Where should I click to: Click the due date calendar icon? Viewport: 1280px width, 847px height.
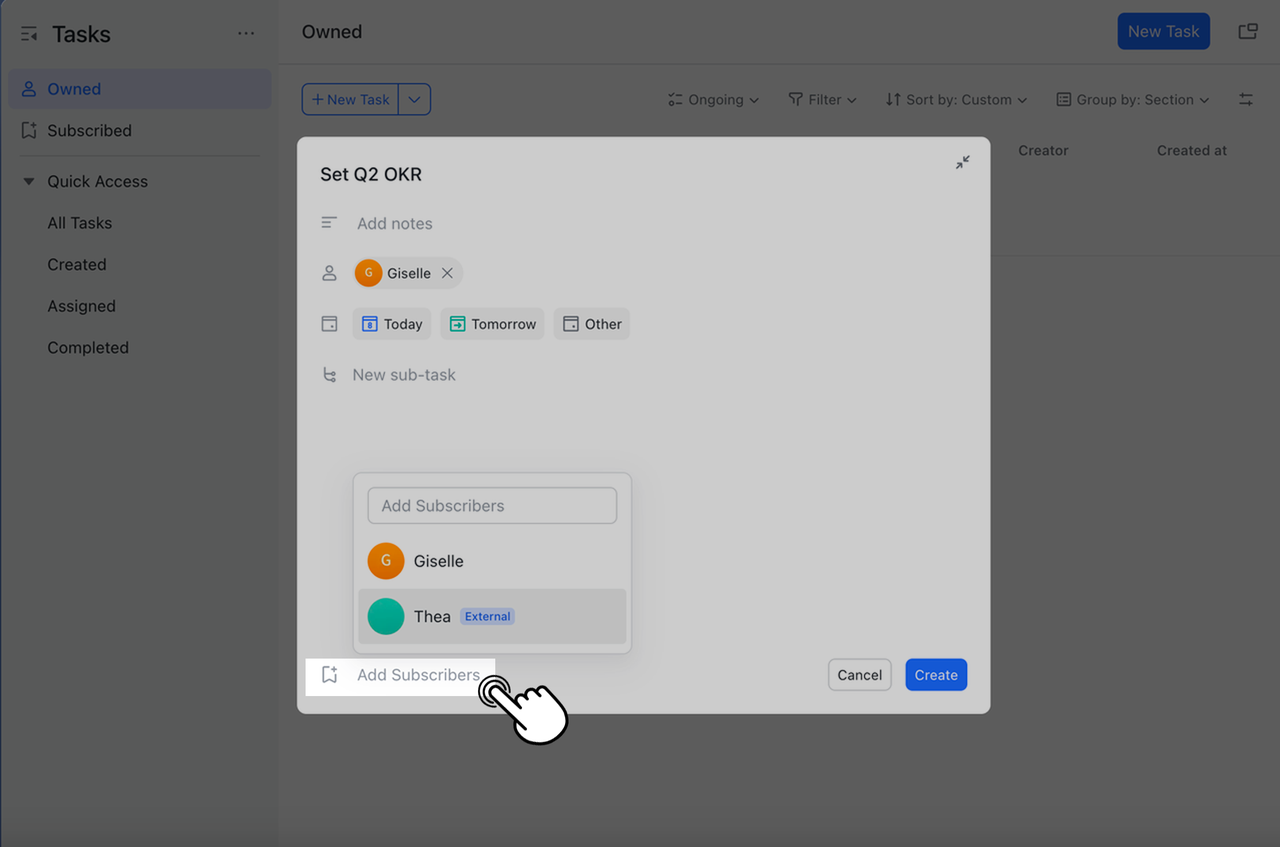click(x=329, y=323)
